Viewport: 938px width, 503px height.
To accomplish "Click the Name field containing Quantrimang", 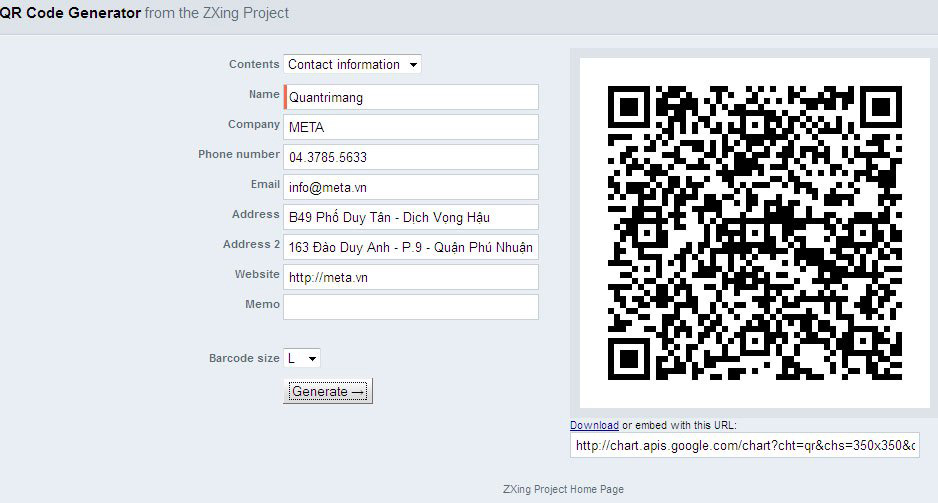I will tap(411, 97).
